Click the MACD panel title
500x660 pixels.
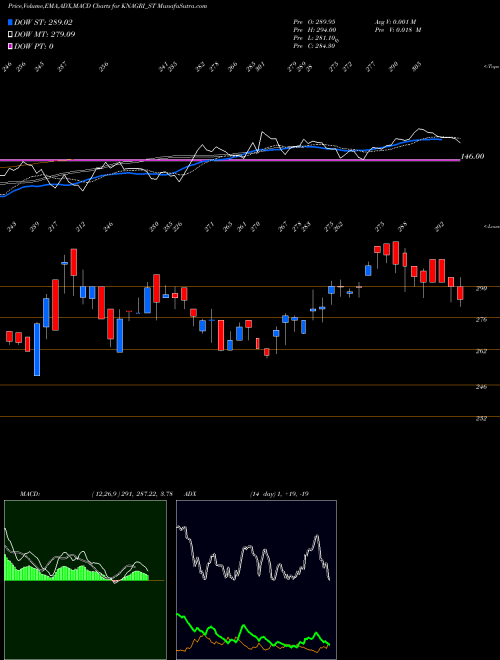pyautogui.click(x=29, y=494)
